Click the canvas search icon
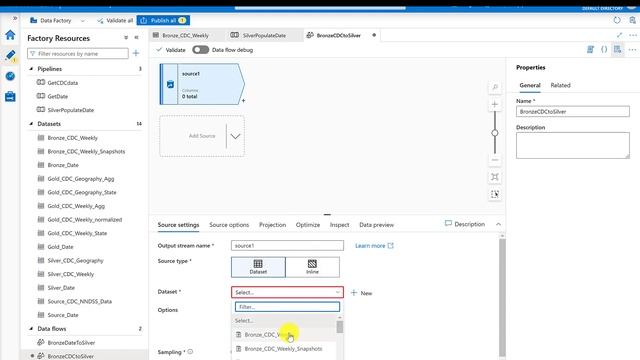Viewport: 640px width, 360px height. [x=495, y=87]
